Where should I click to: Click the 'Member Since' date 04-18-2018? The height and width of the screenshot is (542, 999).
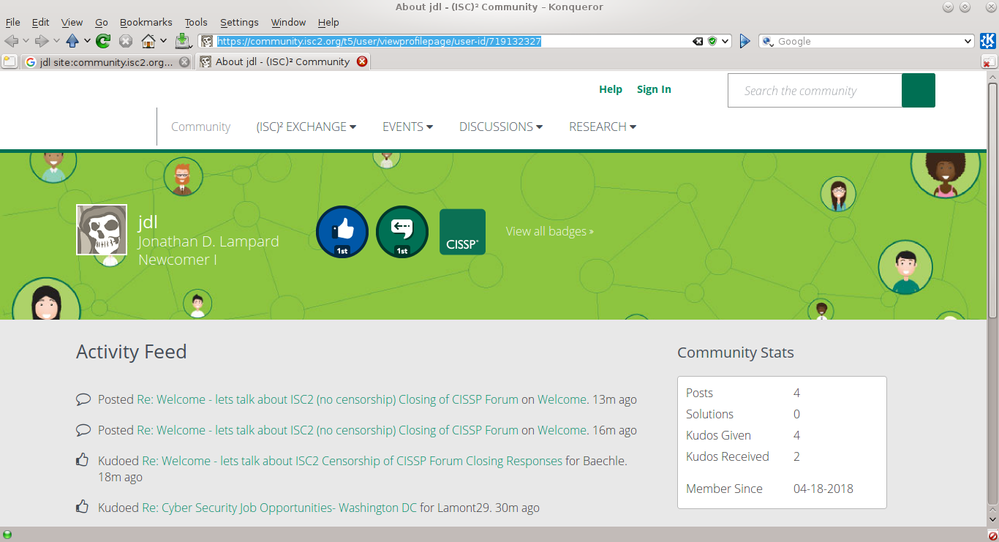823,489
